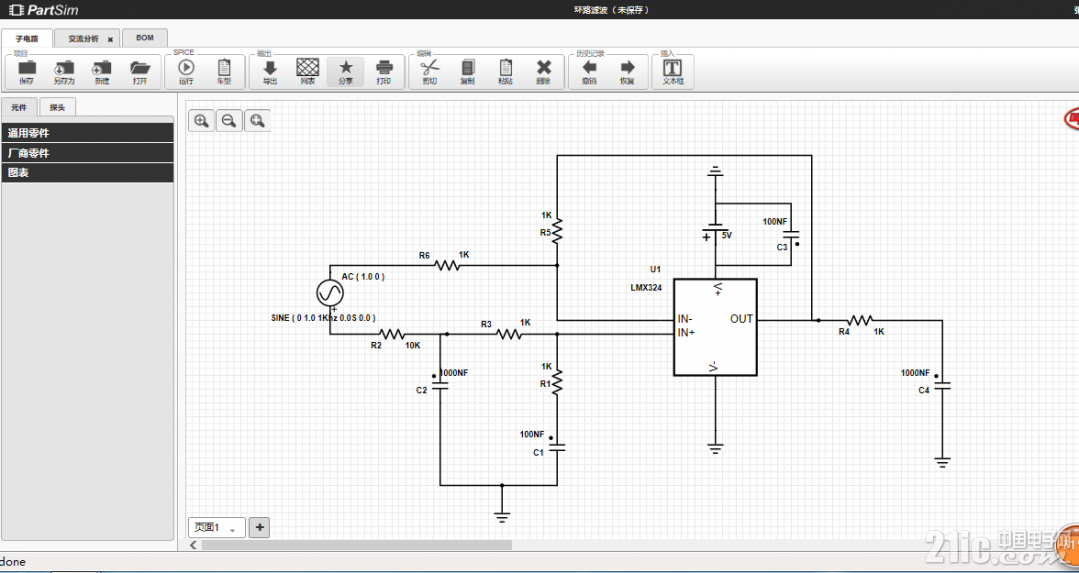
Task: Click the Save (保存) briefcase icon
Action: tap(27, 68)
